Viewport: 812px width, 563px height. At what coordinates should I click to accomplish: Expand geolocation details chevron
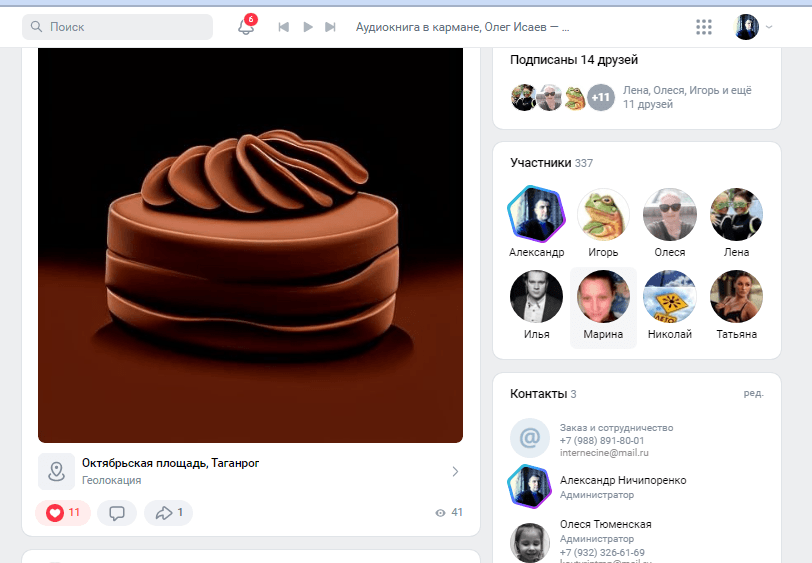click(x=455, y=471)
